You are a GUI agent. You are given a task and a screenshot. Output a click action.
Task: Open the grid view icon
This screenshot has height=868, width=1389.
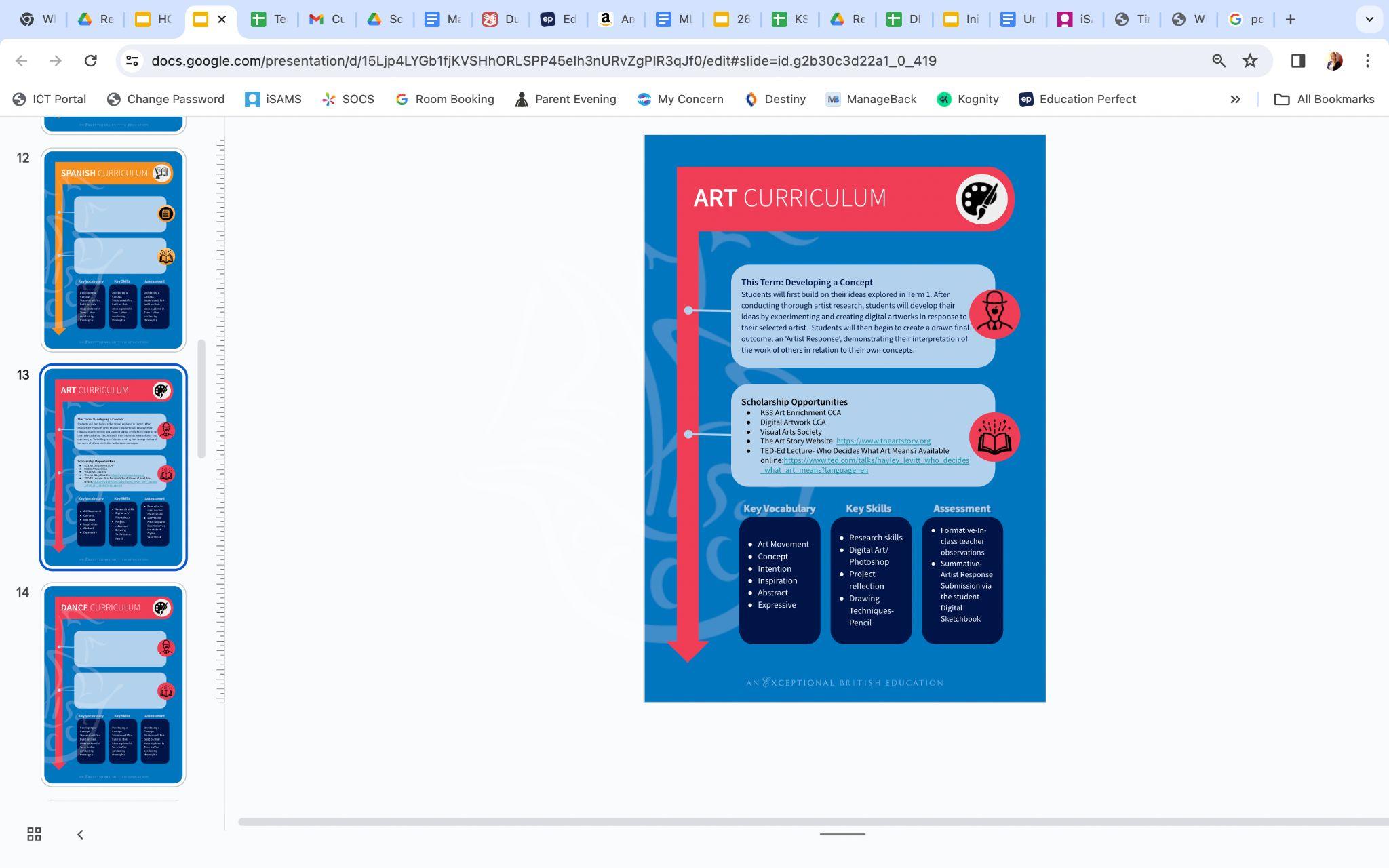click(x=34, y=834)
